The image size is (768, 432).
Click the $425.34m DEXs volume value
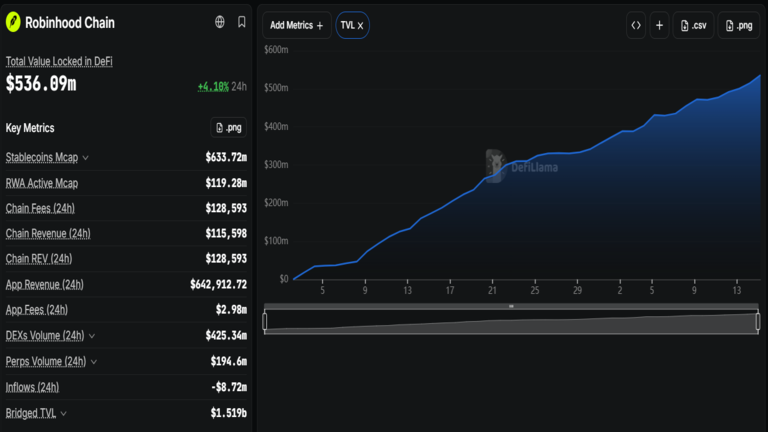[x=226, y=336]
